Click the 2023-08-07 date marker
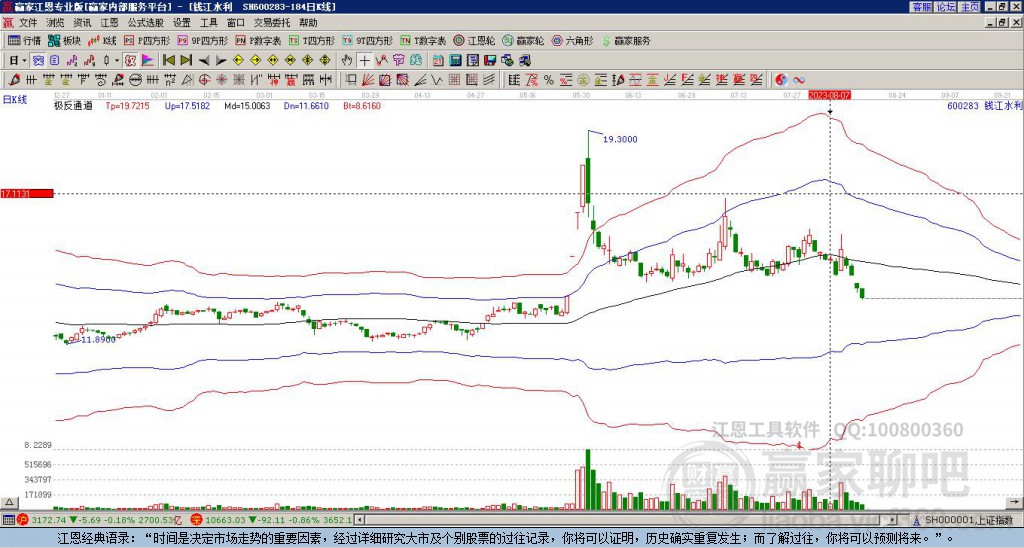Viewport: 1024px width, 548px height. [x=829, y=95]
